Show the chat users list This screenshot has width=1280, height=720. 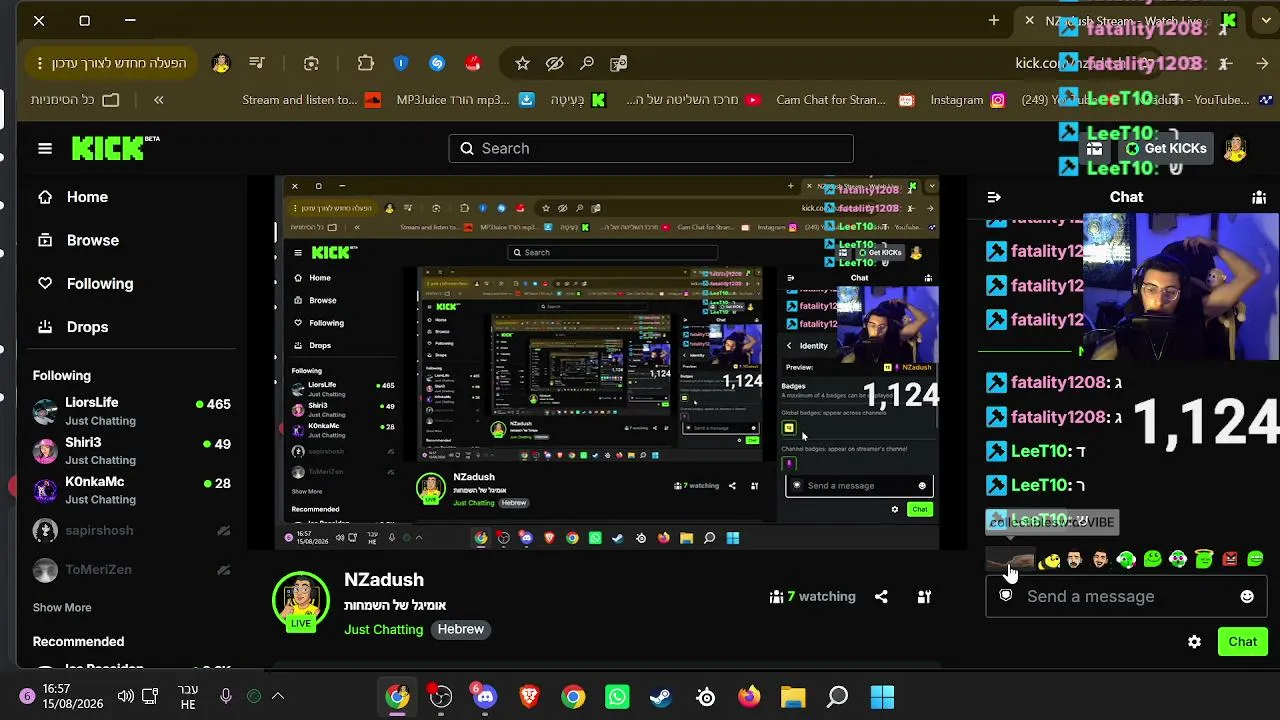1259,197
